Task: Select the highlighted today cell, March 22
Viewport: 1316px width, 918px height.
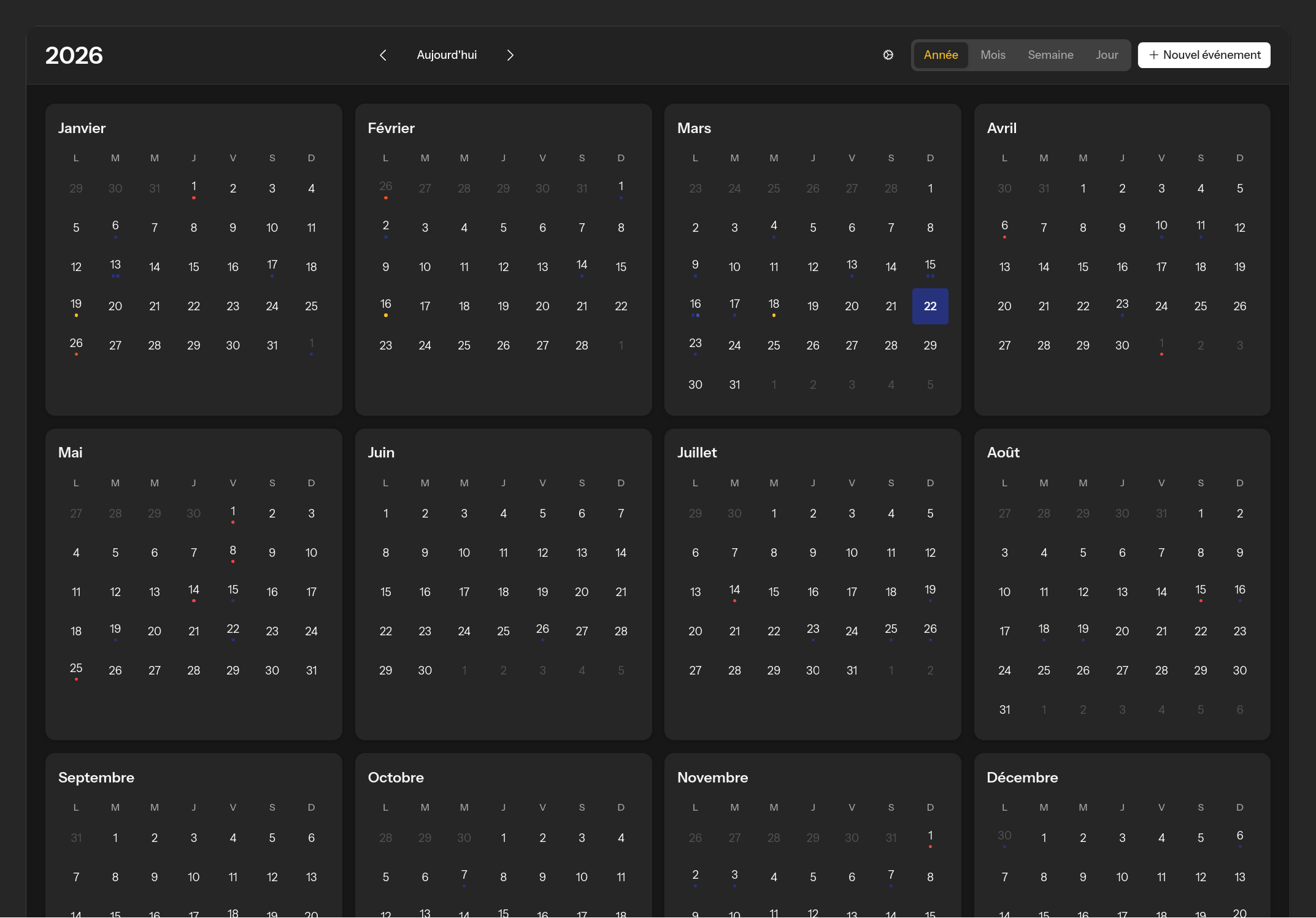Action: (x=930, y=306)
